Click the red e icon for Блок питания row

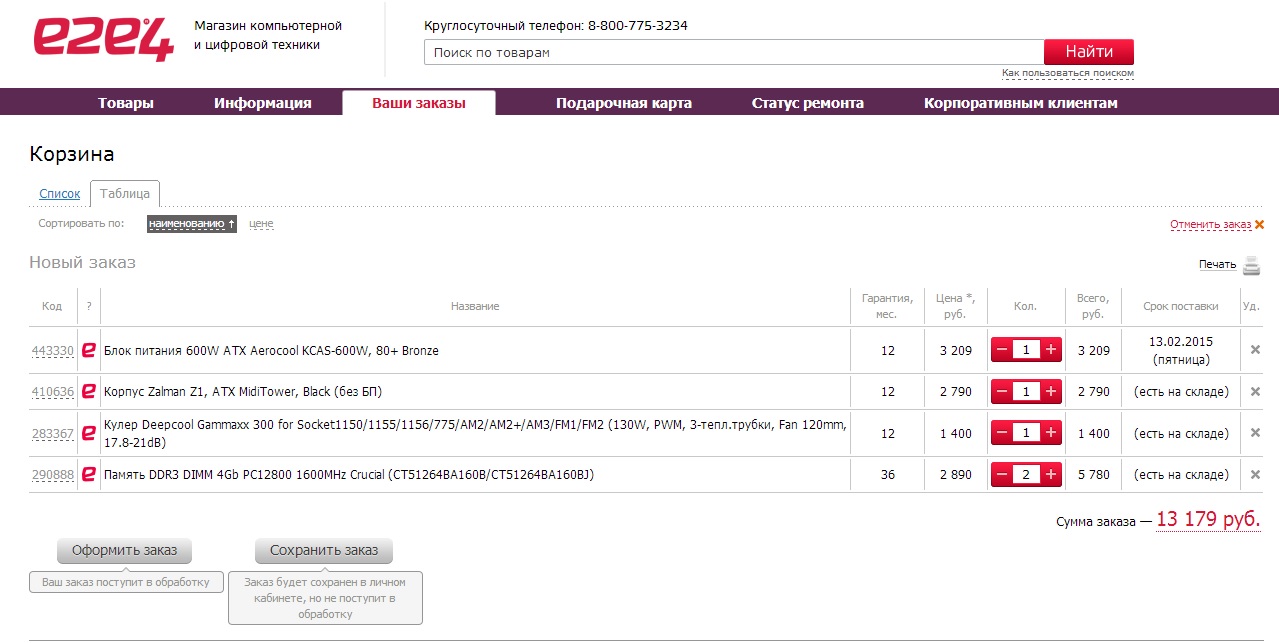[89, 351]
